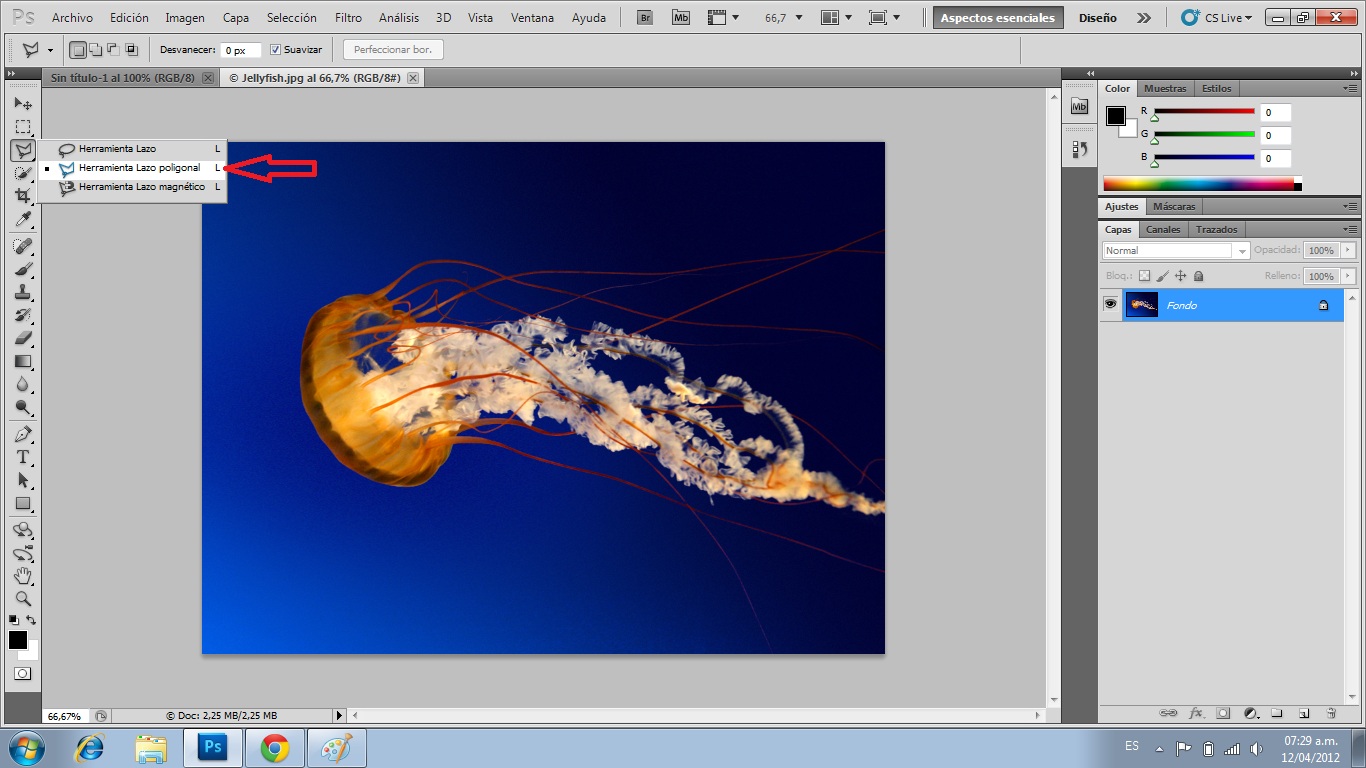Open the Mini Bridge collapsed panel icon
Screen dimensions: 1366x768
coord(1079,106)
